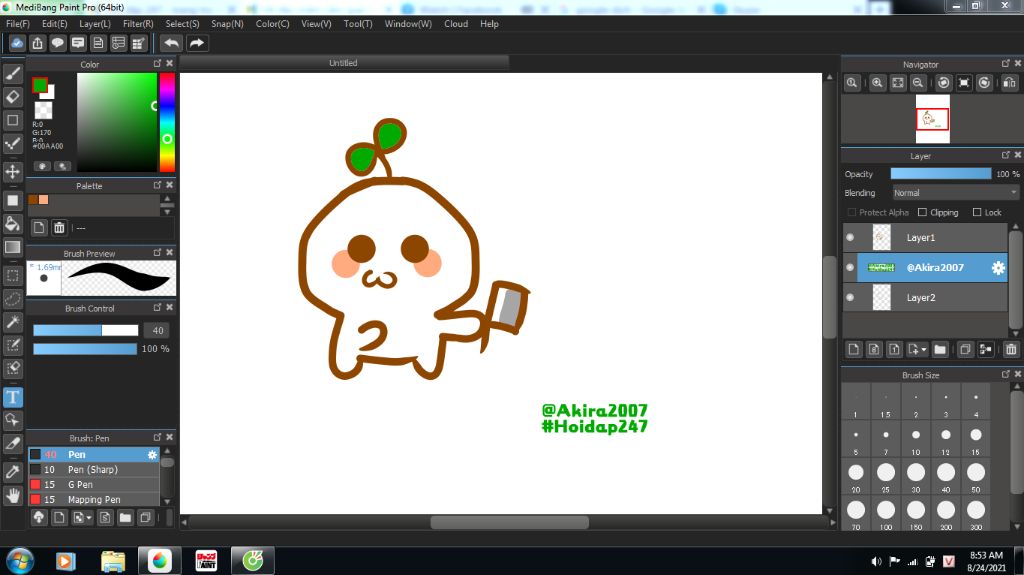1024x575 pixels.
Task: Toggle the Protect Alpha checkbox
Action: [x=852, y=212]
